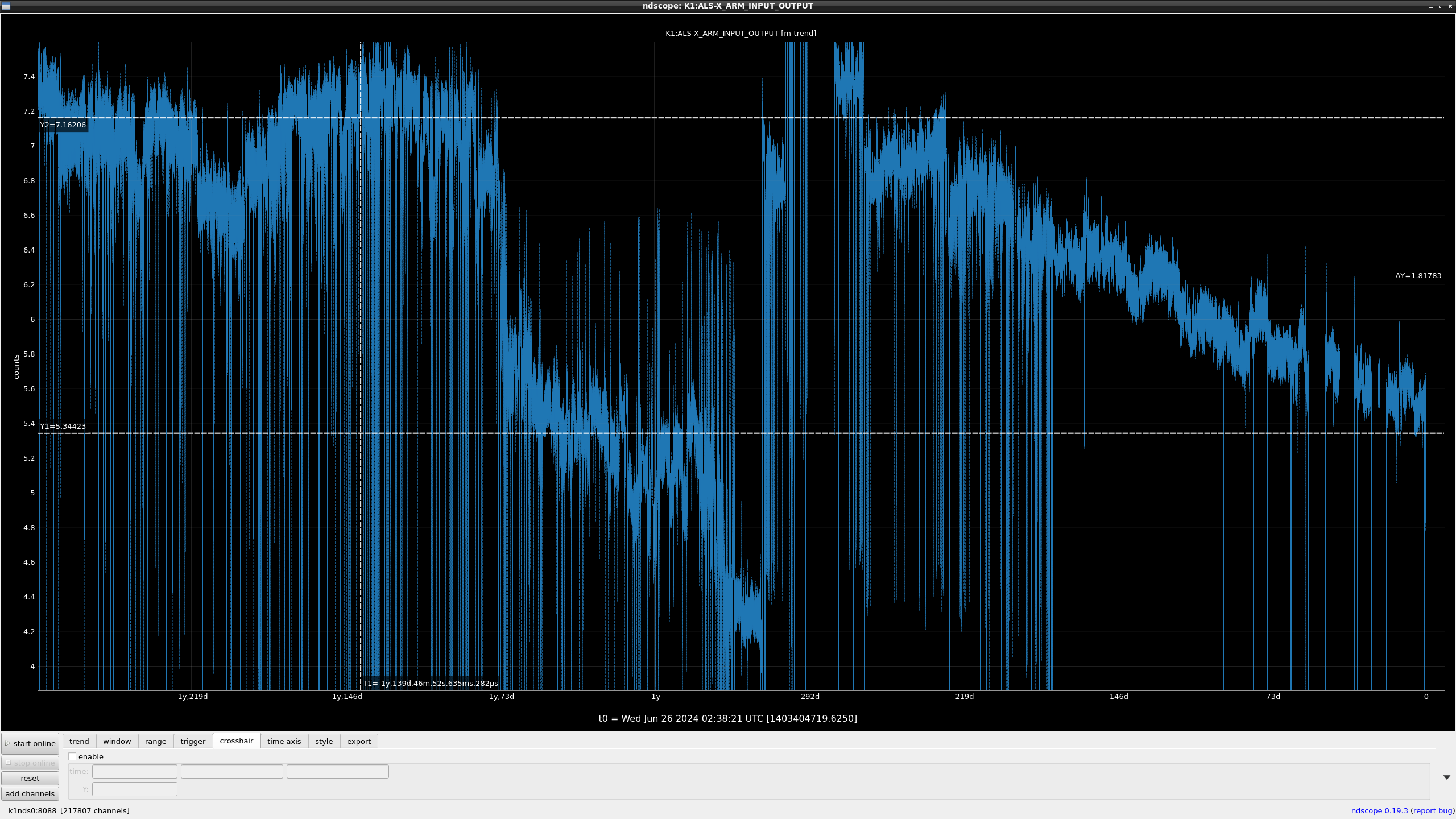This screenshot has width=1456, height=819.
Task: Click the first crosshair time input field
Action: pos(135,771)
